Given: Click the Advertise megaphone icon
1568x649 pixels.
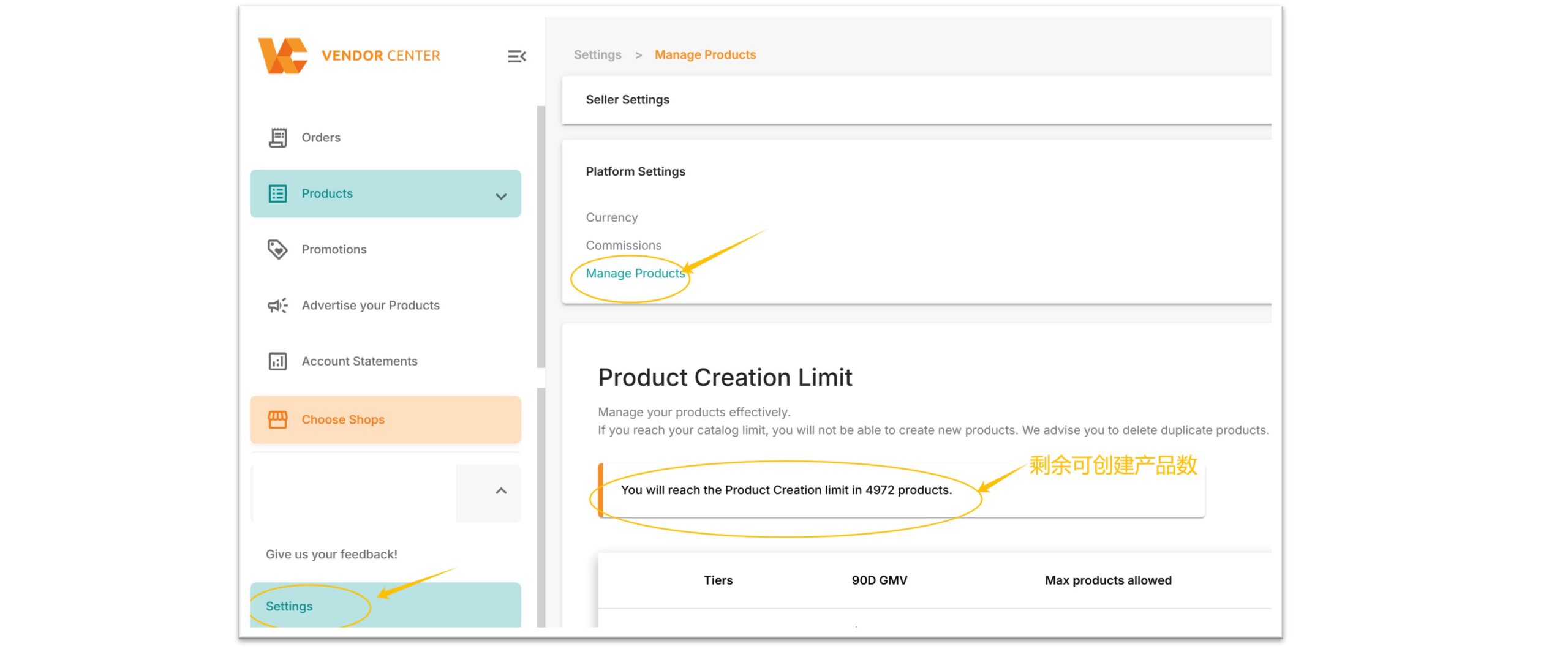Looking at the screenshot, I should [x=277, y=306].
